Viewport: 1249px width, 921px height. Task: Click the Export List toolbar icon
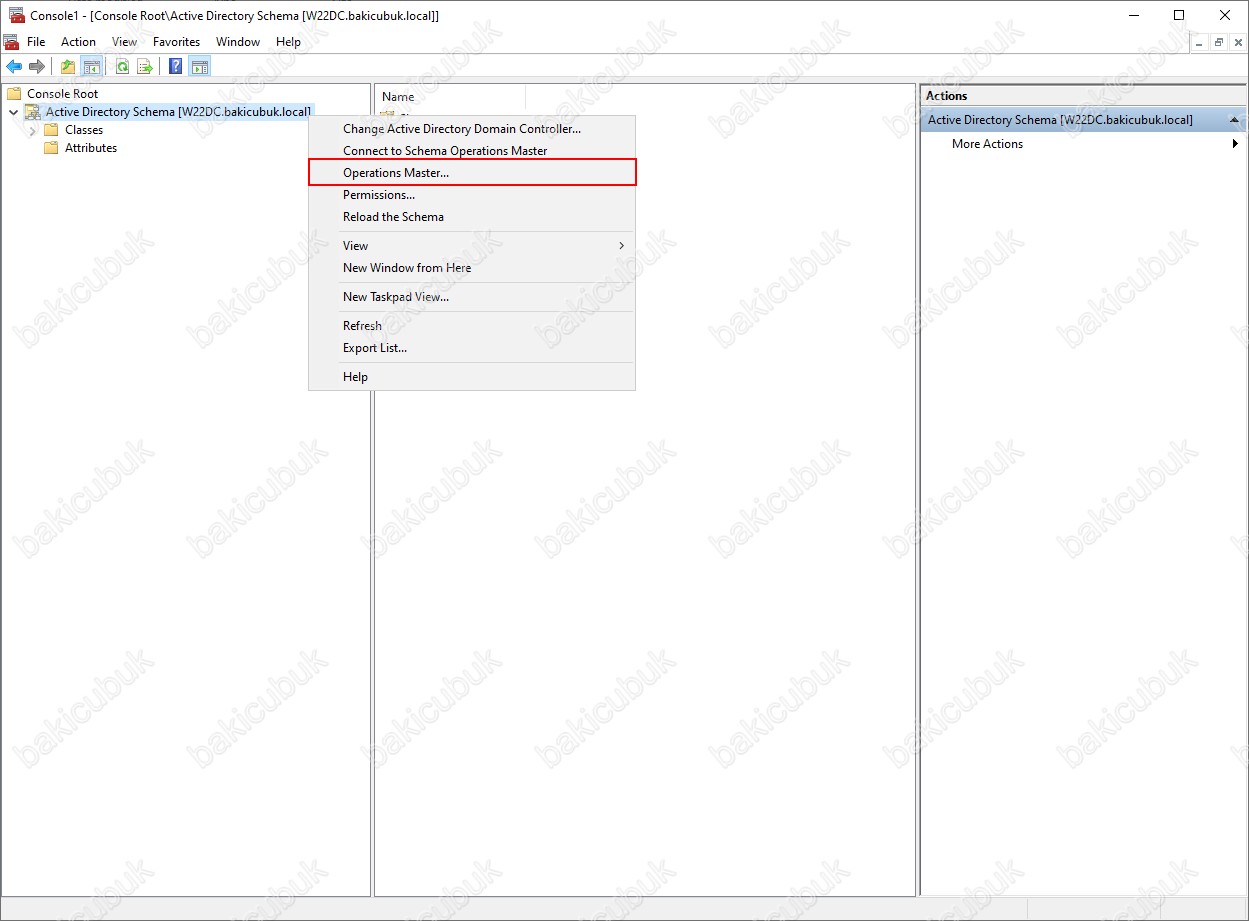coord(144,67)
